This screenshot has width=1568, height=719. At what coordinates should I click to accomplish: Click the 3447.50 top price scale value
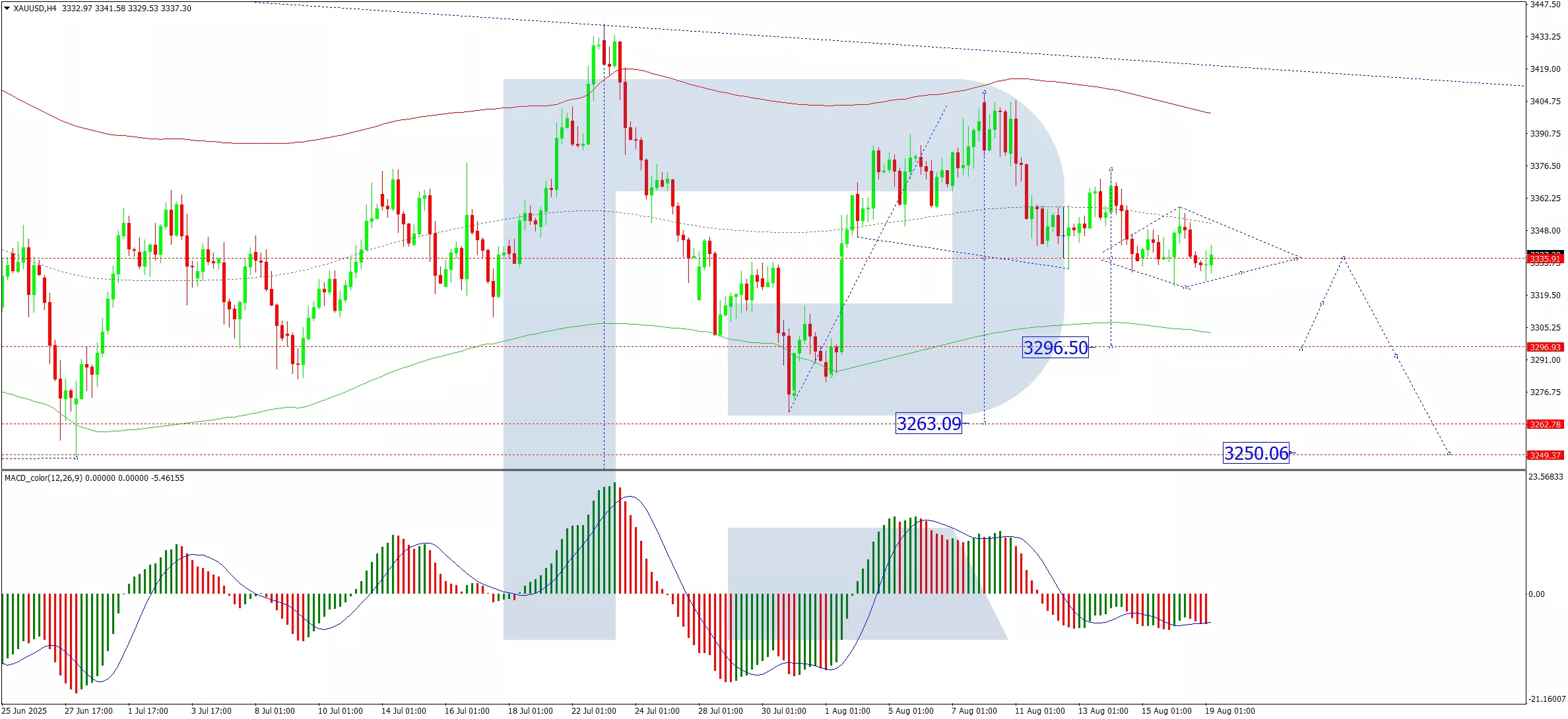[x=1545, y=5]
